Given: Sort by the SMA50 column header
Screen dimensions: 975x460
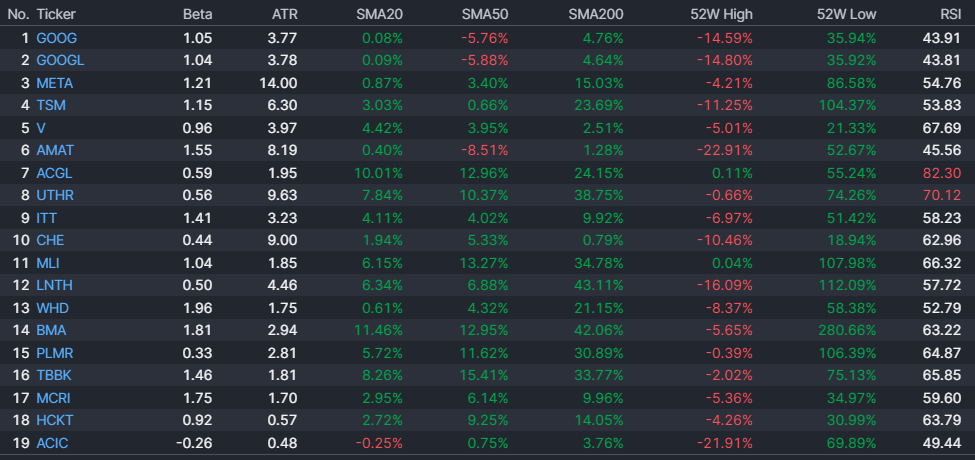Looking at the screenshot, I should [x=485, y=15].
